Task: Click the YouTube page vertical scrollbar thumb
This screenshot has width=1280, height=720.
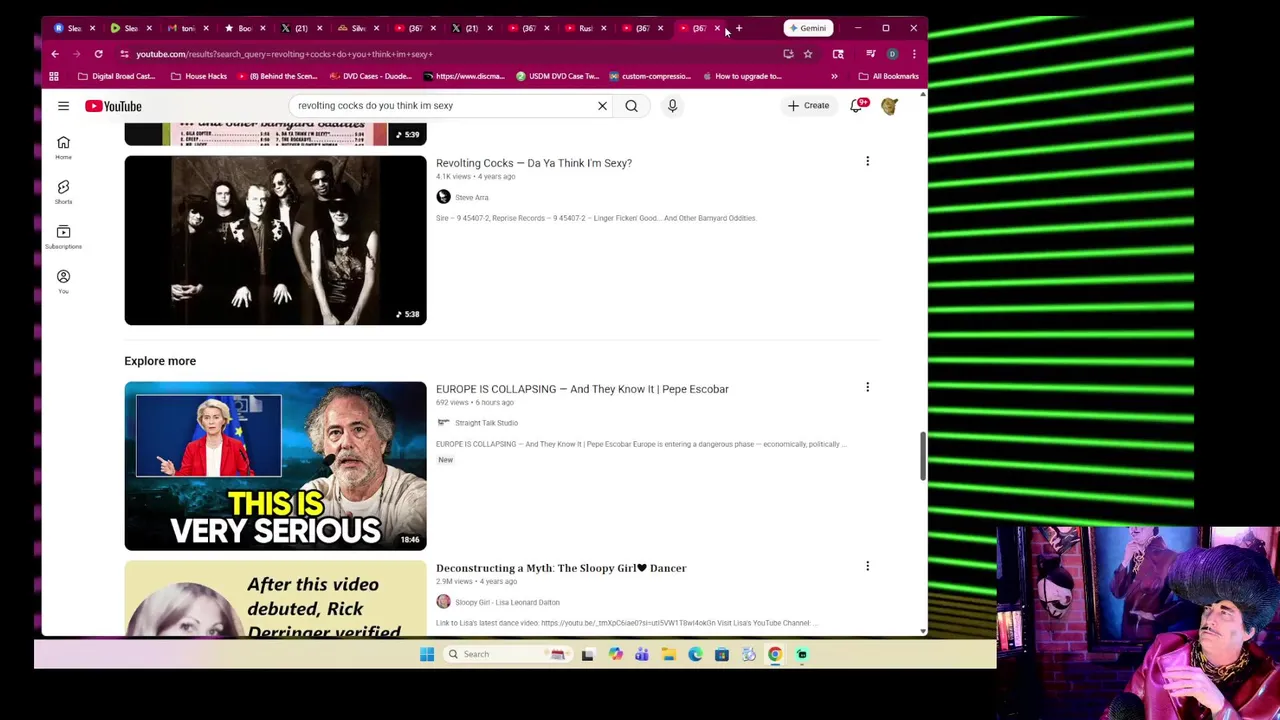Action: tap(922, 457)
